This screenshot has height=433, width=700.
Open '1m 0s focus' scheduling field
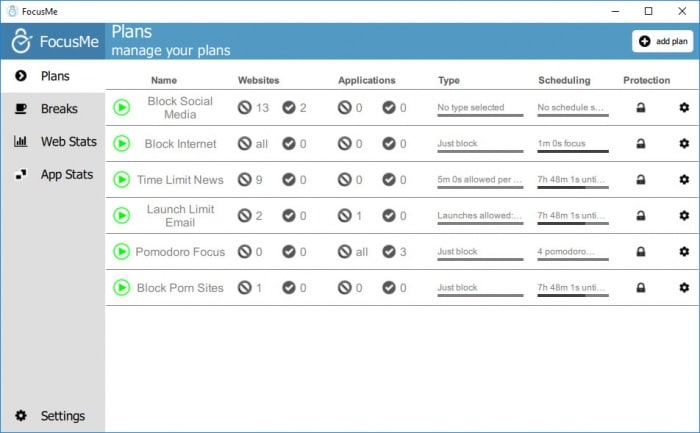pyautogui.click(x=573, y=145)
